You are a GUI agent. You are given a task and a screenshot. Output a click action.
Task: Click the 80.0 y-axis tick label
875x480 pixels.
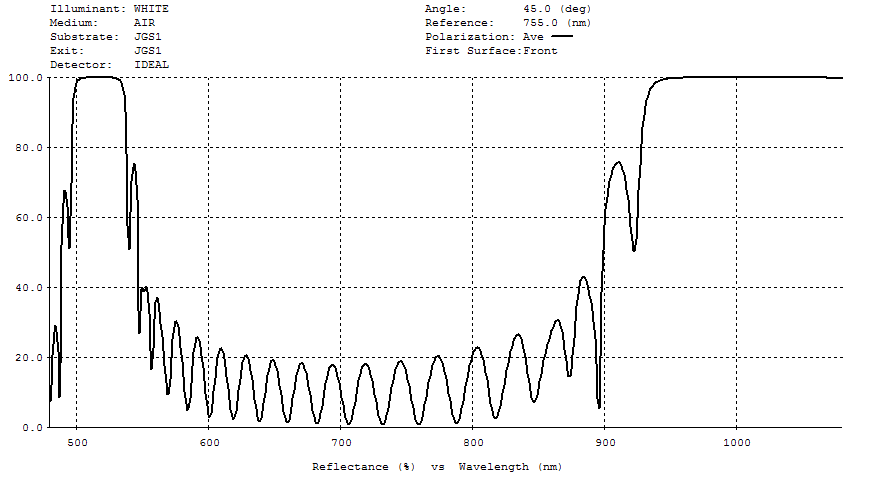(x=27, y=147)
